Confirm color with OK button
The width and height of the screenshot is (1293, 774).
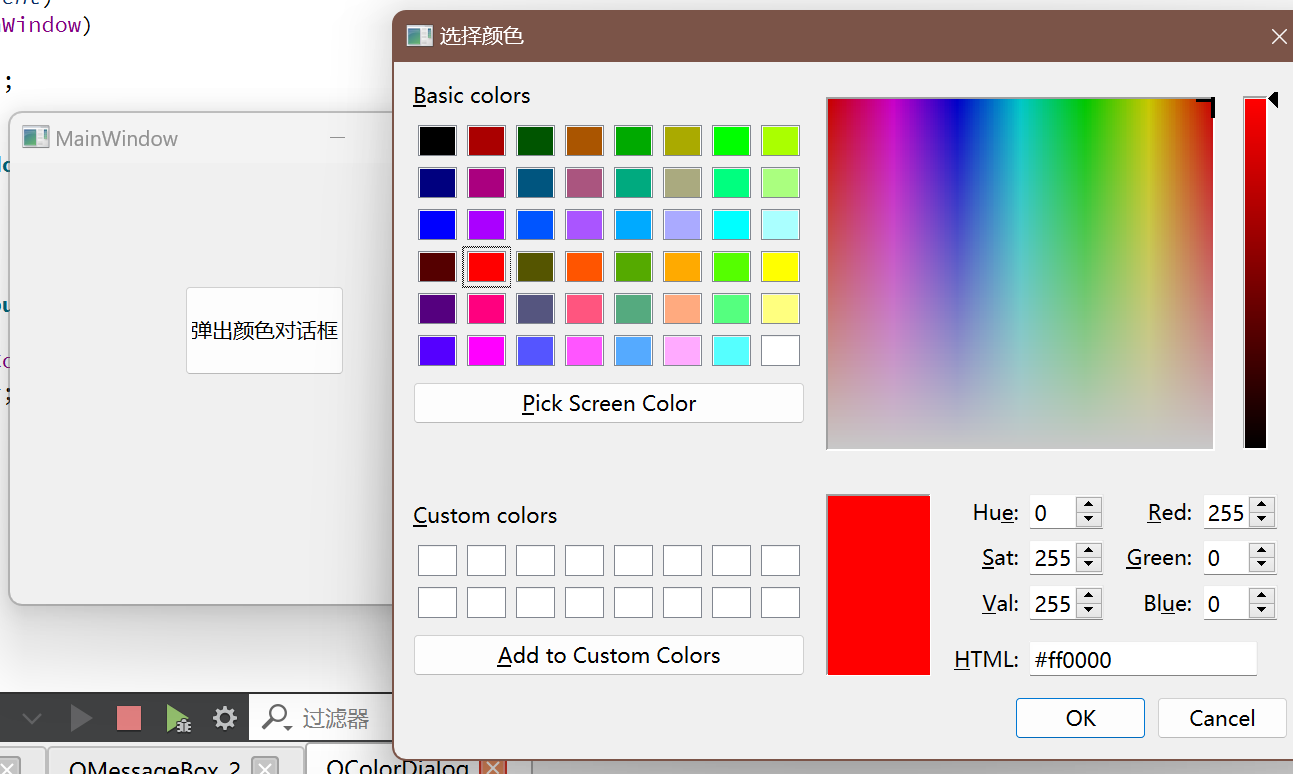pyautogui.click(x=1080, y=718)
